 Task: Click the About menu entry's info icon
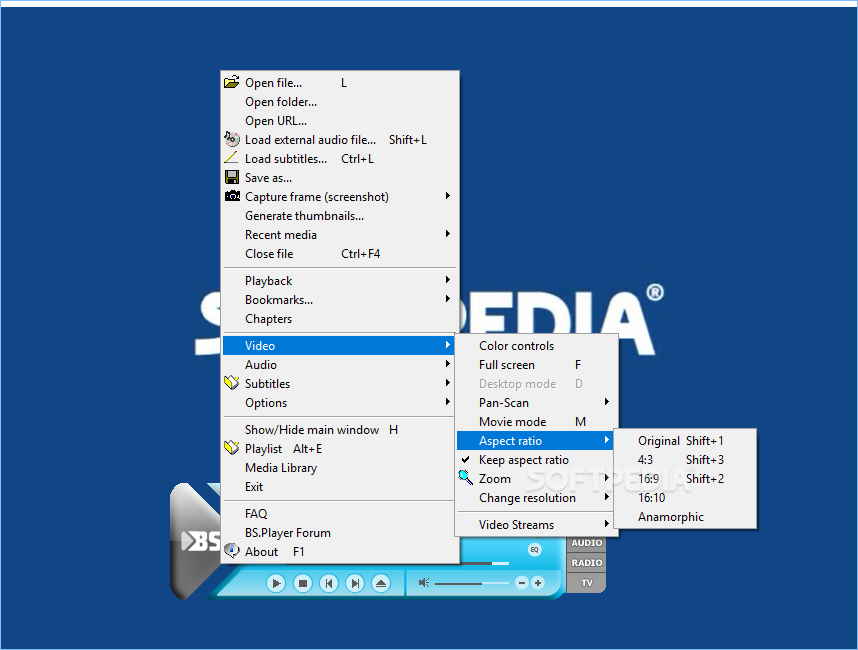click(231, 550)
